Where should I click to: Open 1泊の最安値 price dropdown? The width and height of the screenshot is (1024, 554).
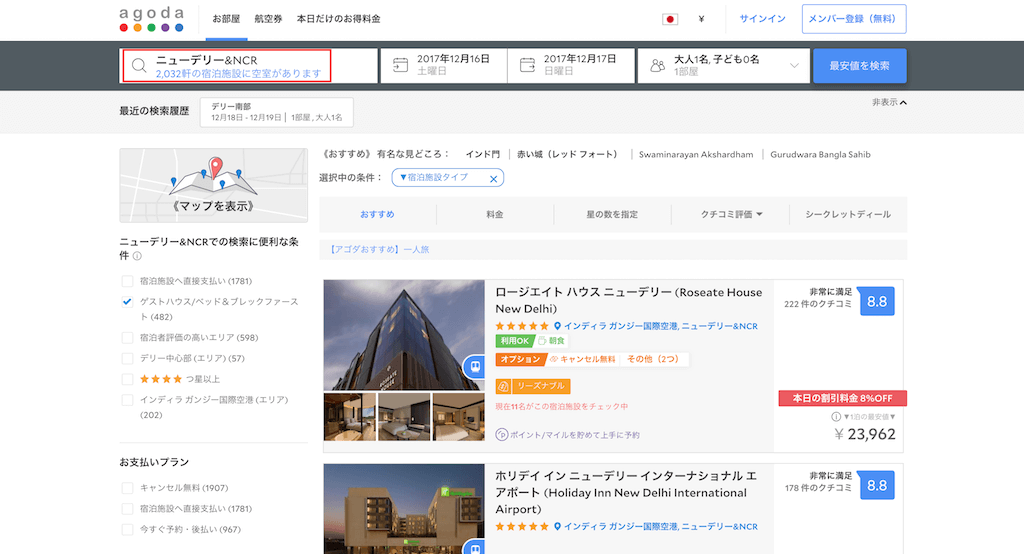point(869,417)
